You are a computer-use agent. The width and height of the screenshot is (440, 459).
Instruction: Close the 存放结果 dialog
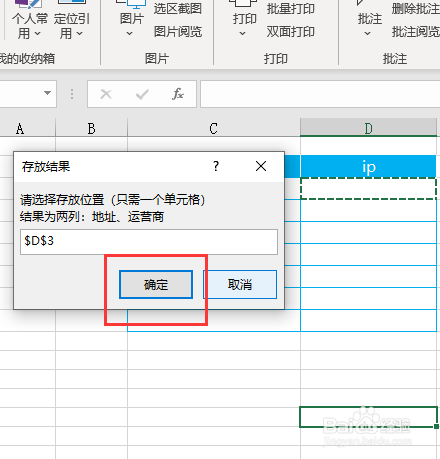(261, 166)
